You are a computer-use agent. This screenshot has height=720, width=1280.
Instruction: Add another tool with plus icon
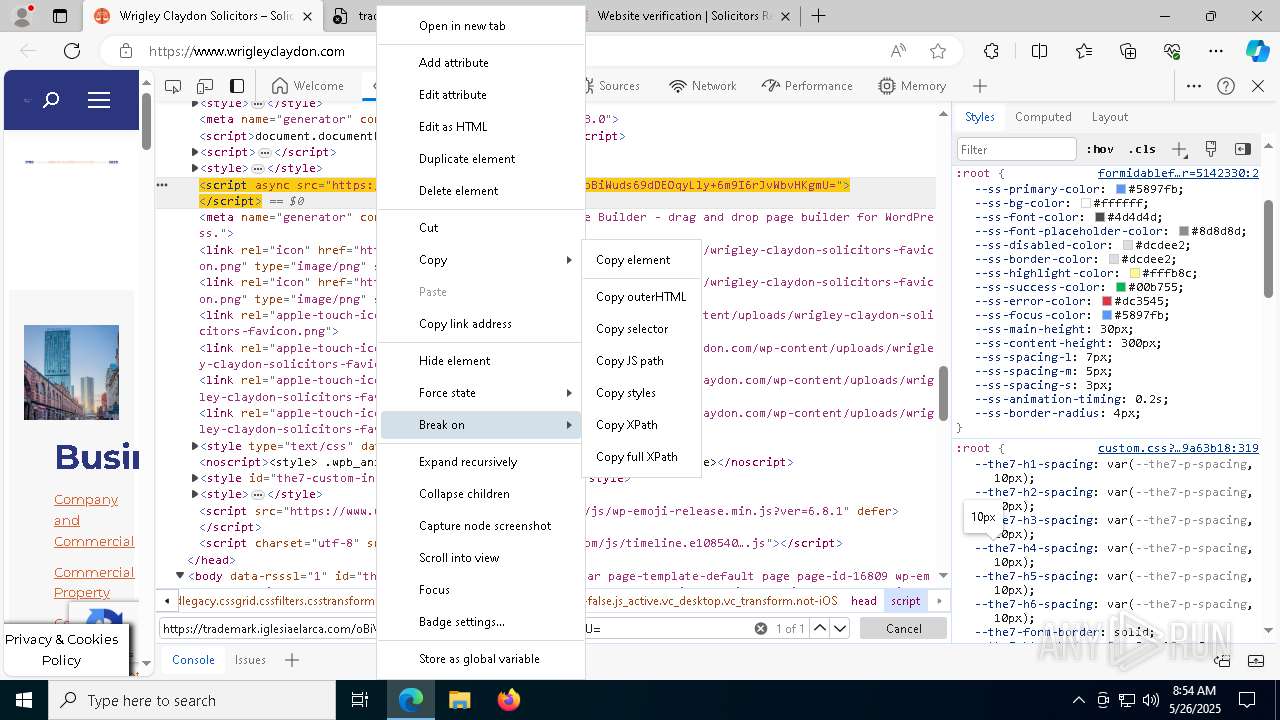coord(980,86)
